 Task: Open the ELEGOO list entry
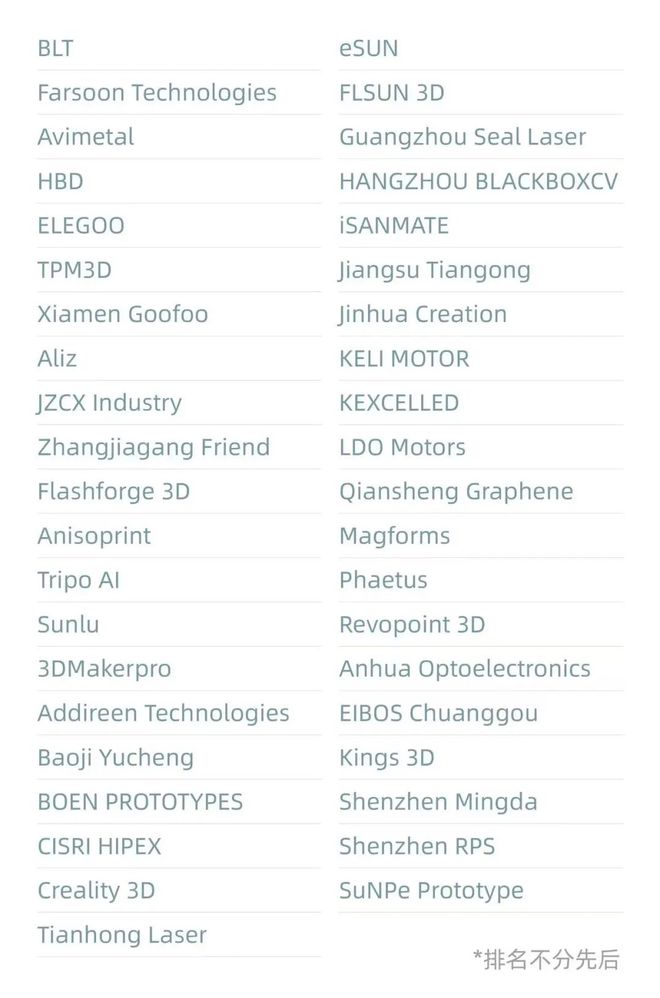point(81,226)
